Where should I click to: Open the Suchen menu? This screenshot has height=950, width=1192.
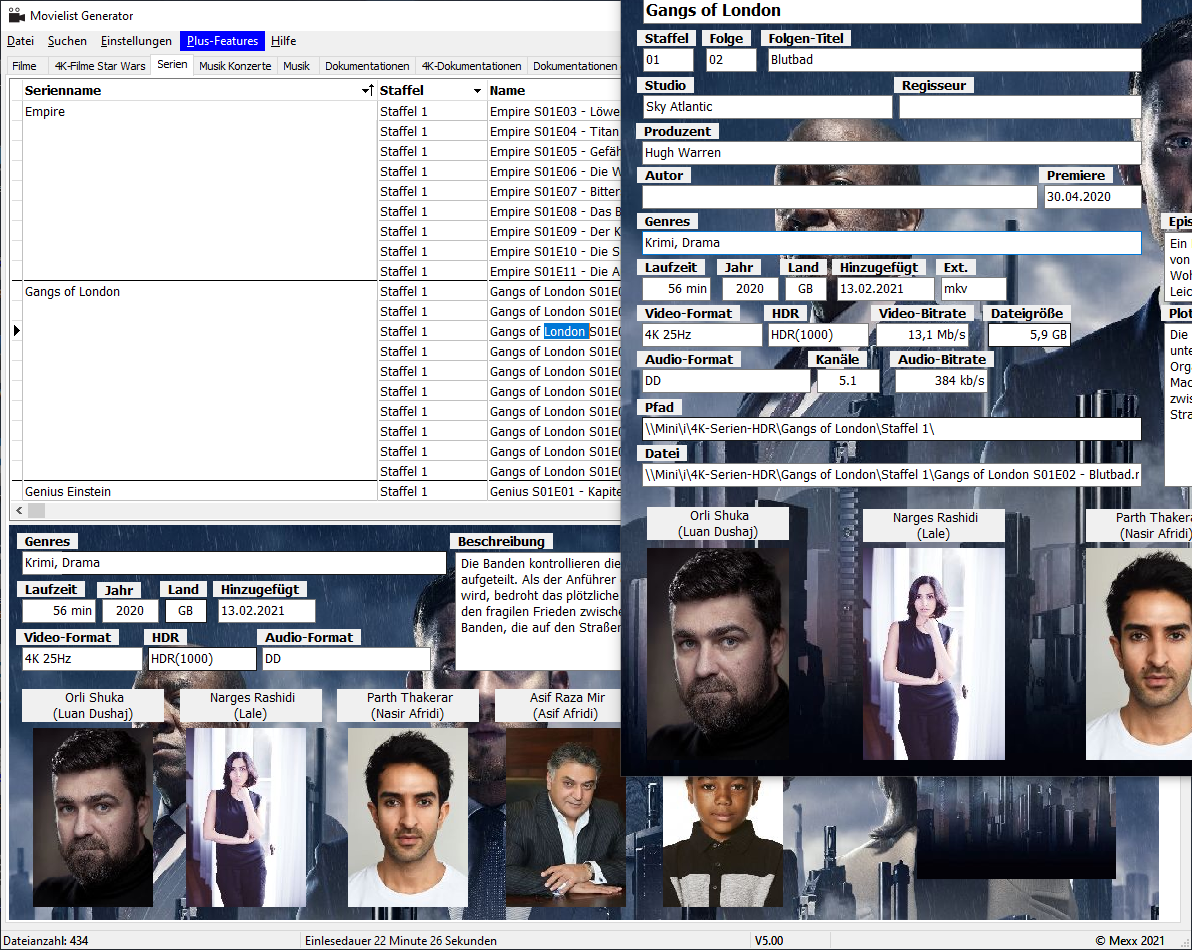(x=67, y=41)
